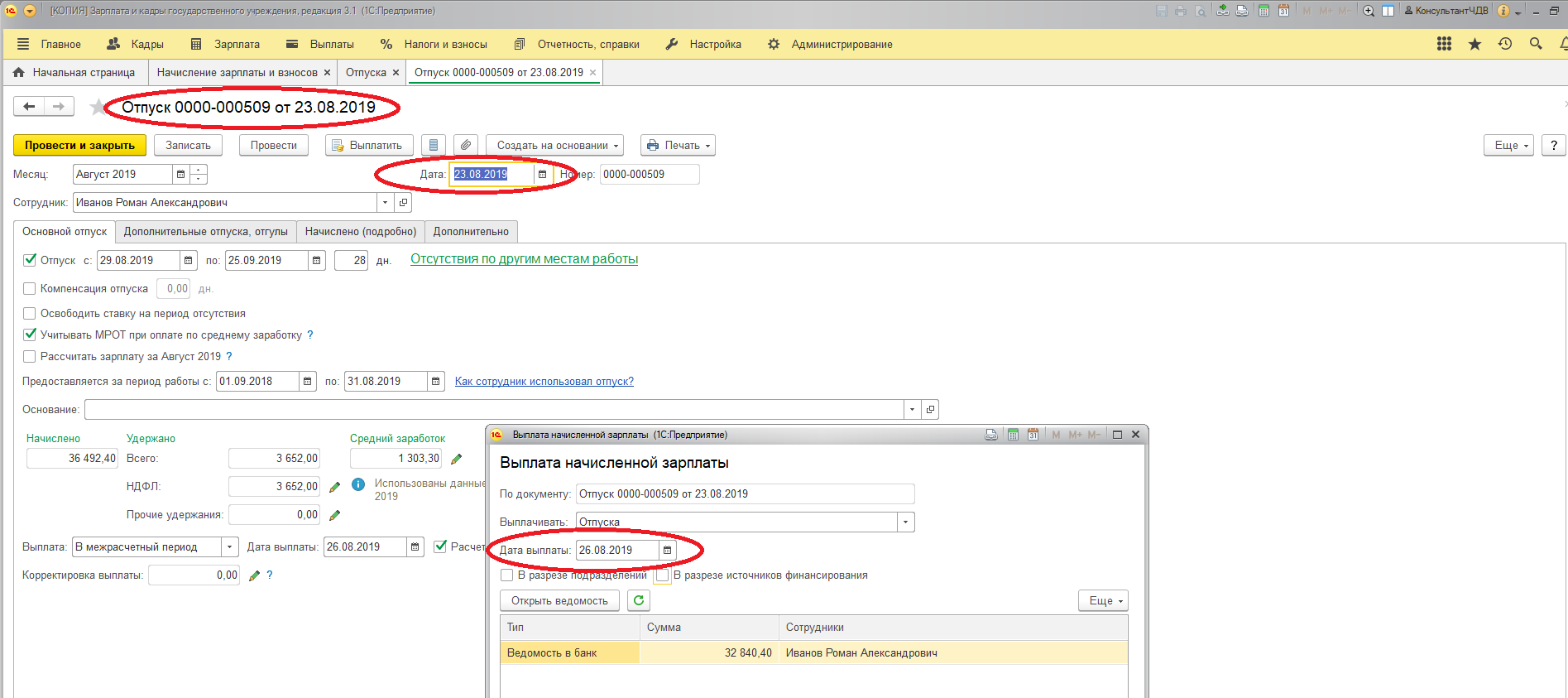Toggle Освободить ставку на период отсутствия checkbox

coord(30,314)
